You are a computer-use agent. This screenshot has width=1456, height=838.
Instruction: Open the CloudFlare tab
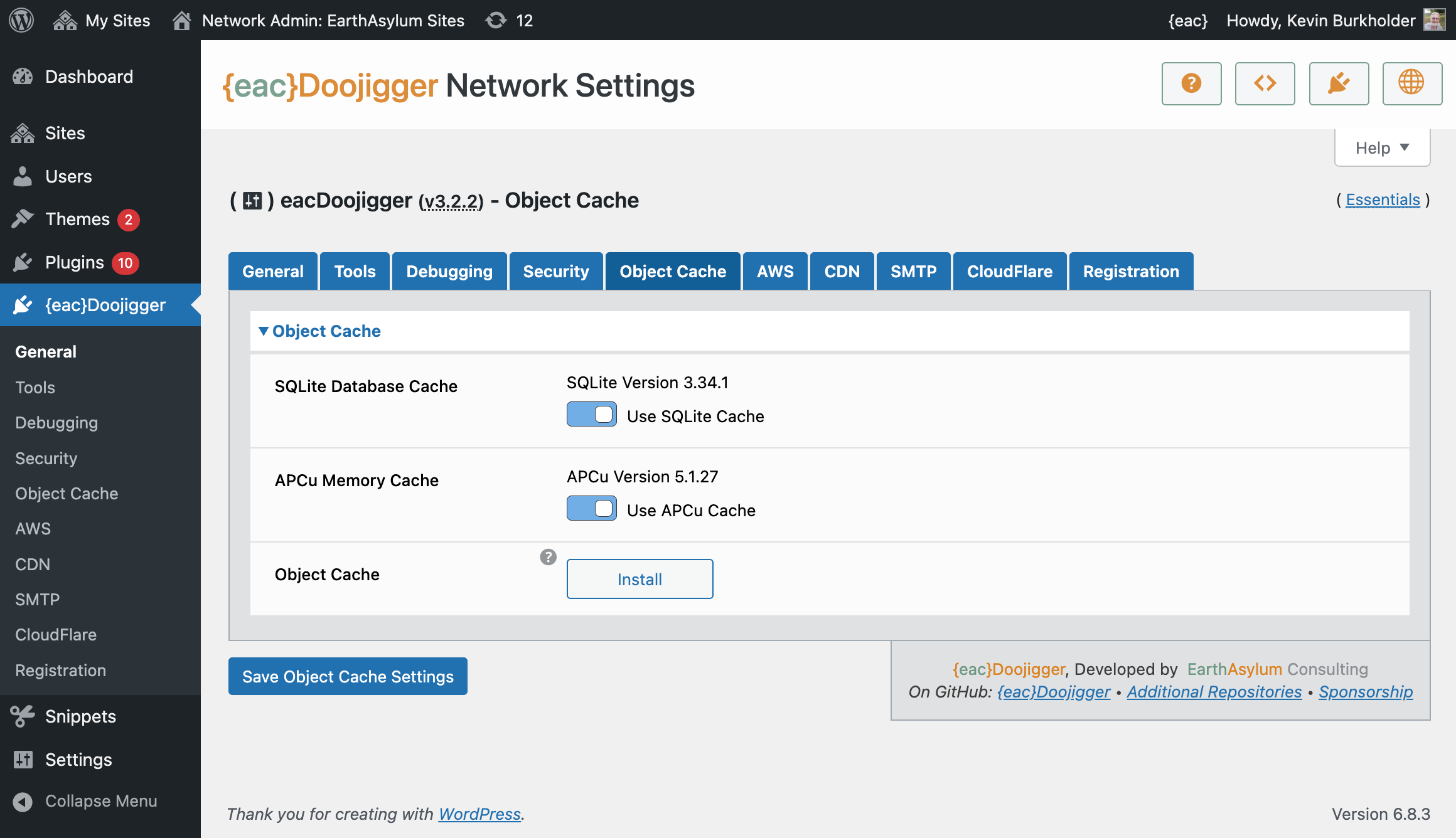pyautogui.click(x=1009, y=272)
